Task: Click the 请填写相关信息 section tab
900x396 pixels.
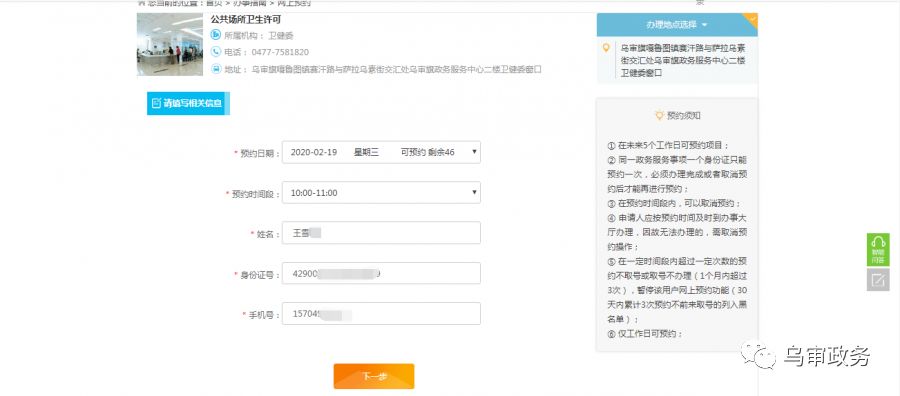Action: (x=188, y=103)
